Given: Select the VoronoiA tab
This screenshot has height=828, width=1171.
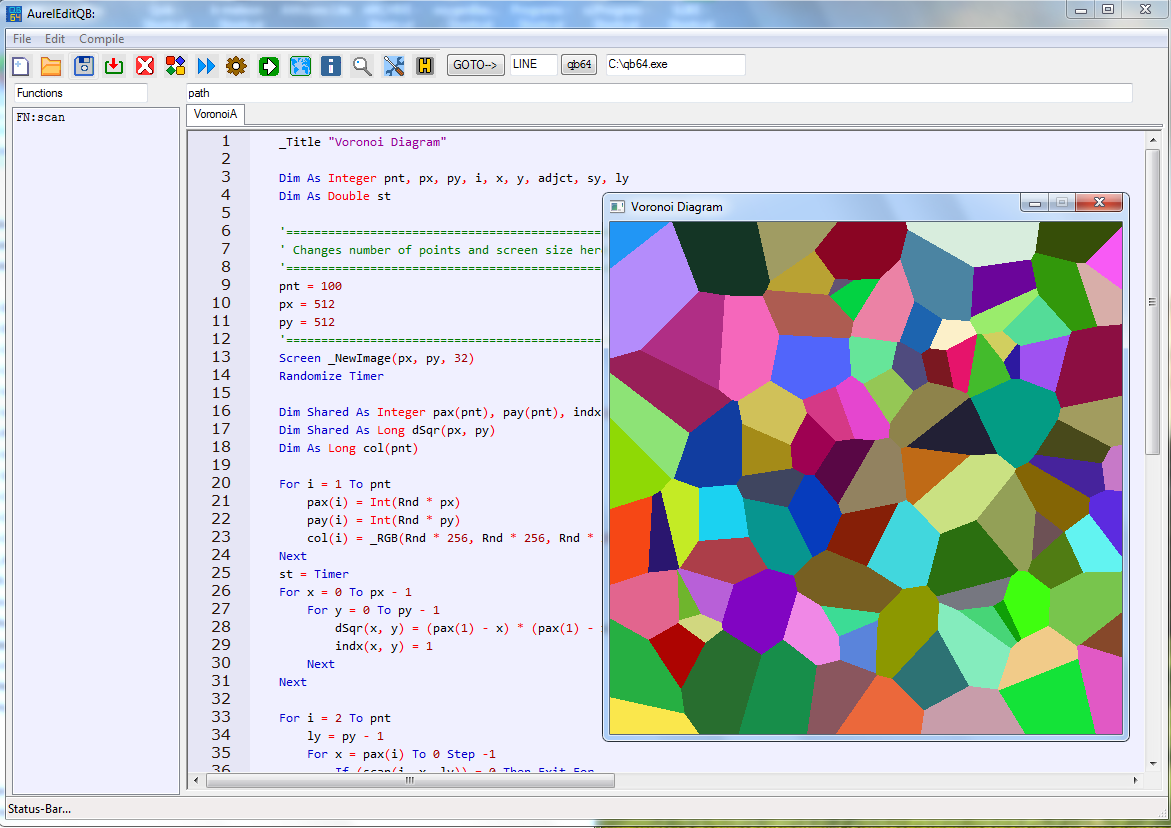Looking at the screenshot, I should click(215, 114).
